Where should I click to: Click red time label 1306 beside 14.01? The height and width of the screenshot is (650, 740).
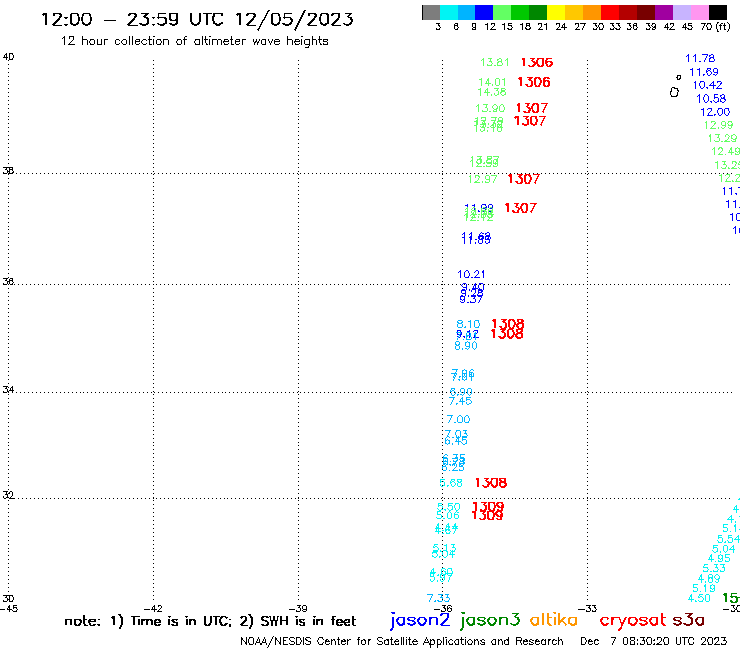pos(534,82)
